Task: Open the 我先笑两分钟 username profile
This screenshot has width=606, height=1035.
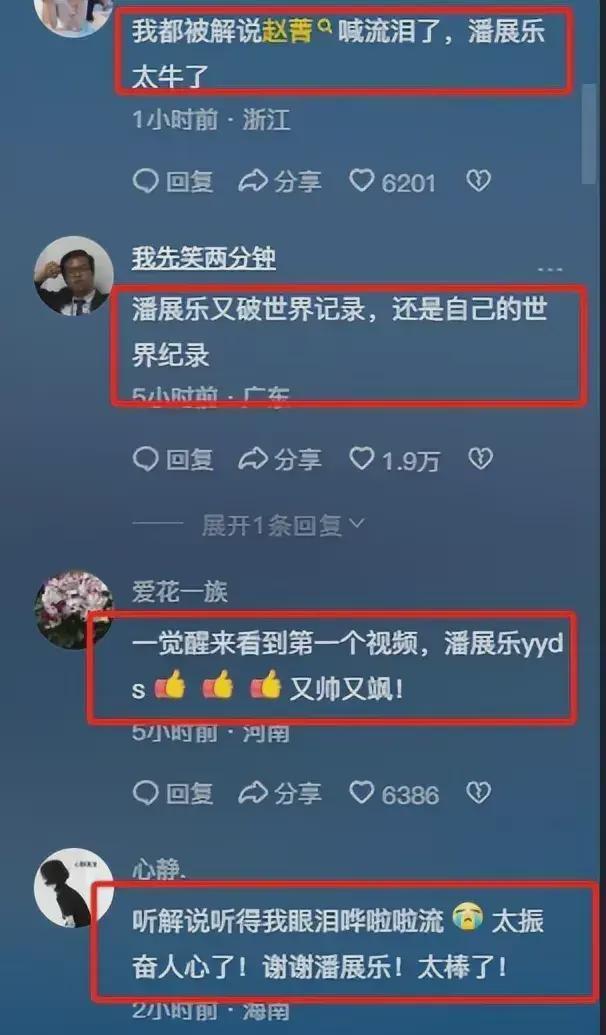Action: pyautogui.click(x=203, y=258)
